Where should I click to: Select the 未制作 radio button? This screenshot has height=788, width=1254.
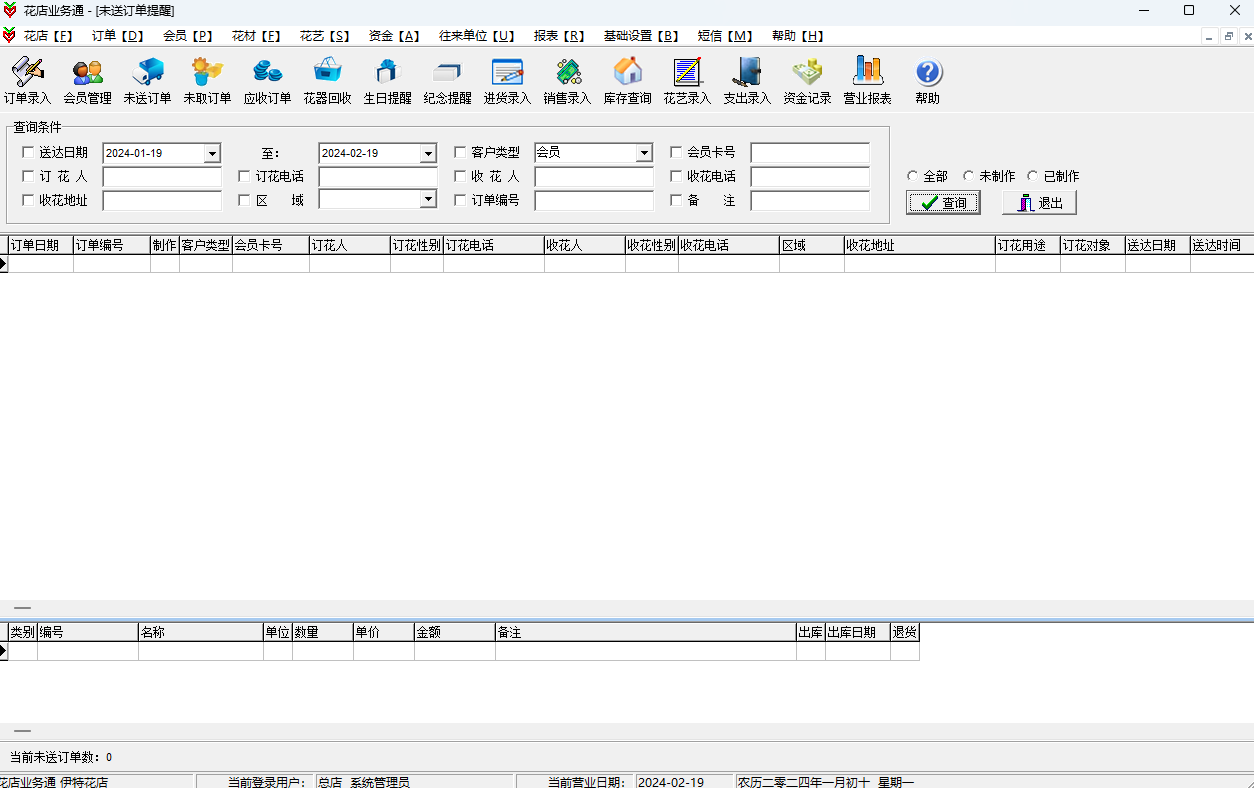pyautogui.click(x=969, y=176)
